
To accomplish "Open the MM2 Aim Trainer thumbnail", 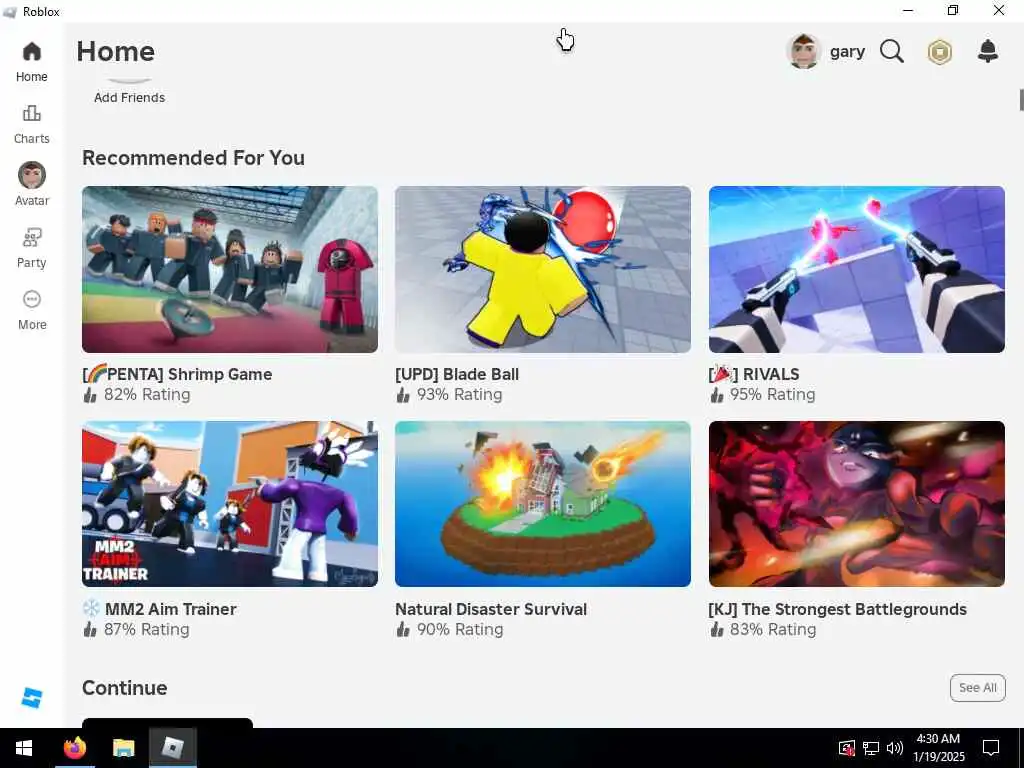I will pos(230,504).
